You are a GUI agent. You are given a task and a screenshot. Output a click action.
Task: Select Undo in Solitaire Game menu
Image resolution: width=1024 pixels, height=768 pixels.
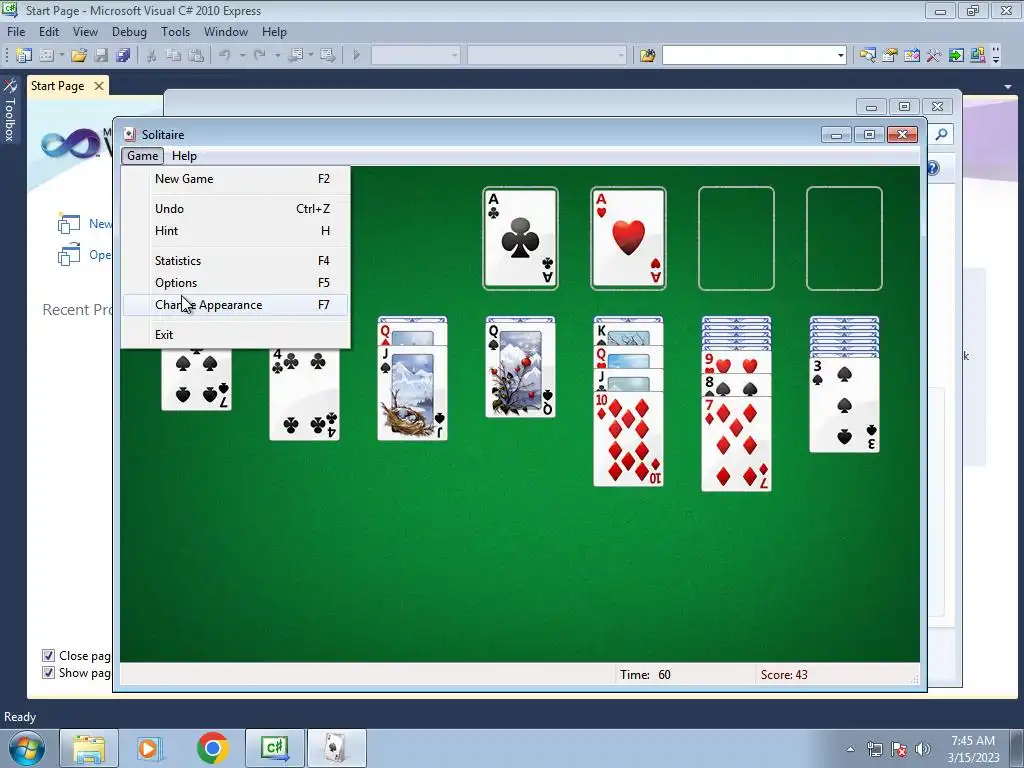tap(236, 209)
